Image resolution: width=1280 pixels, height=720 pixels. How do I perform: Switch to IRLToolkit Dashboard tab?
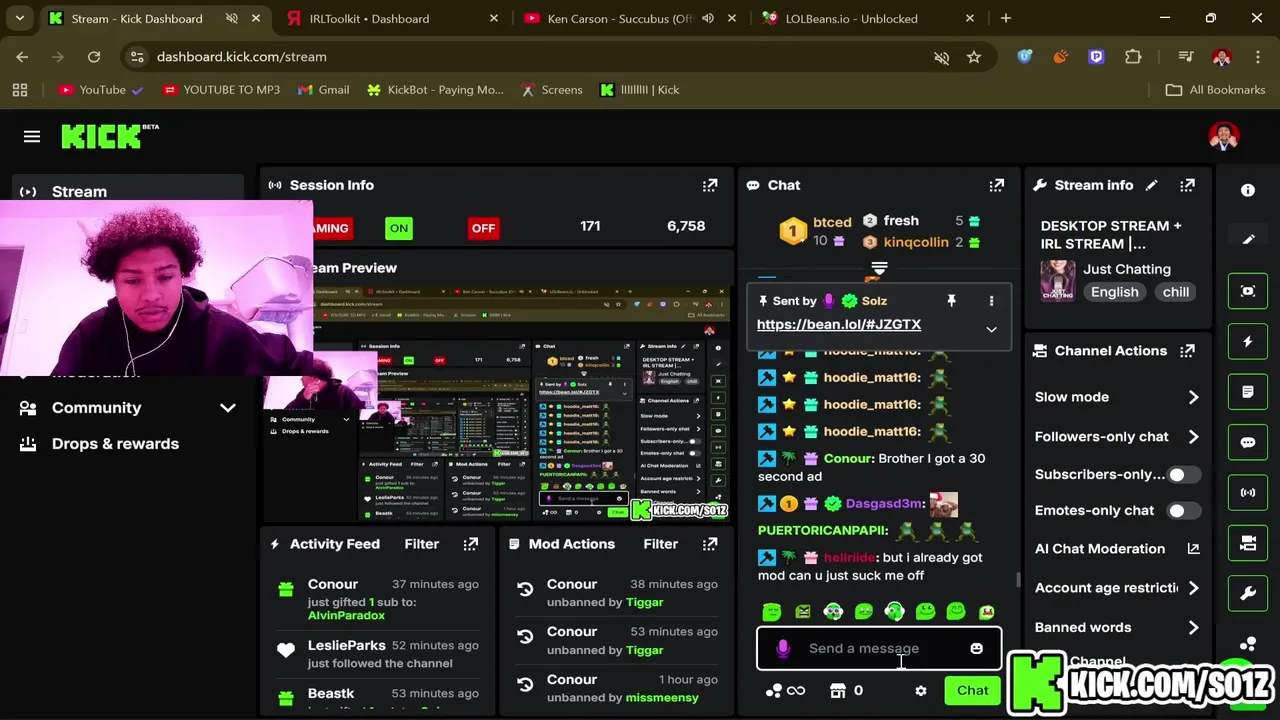(x=391, y=18)
